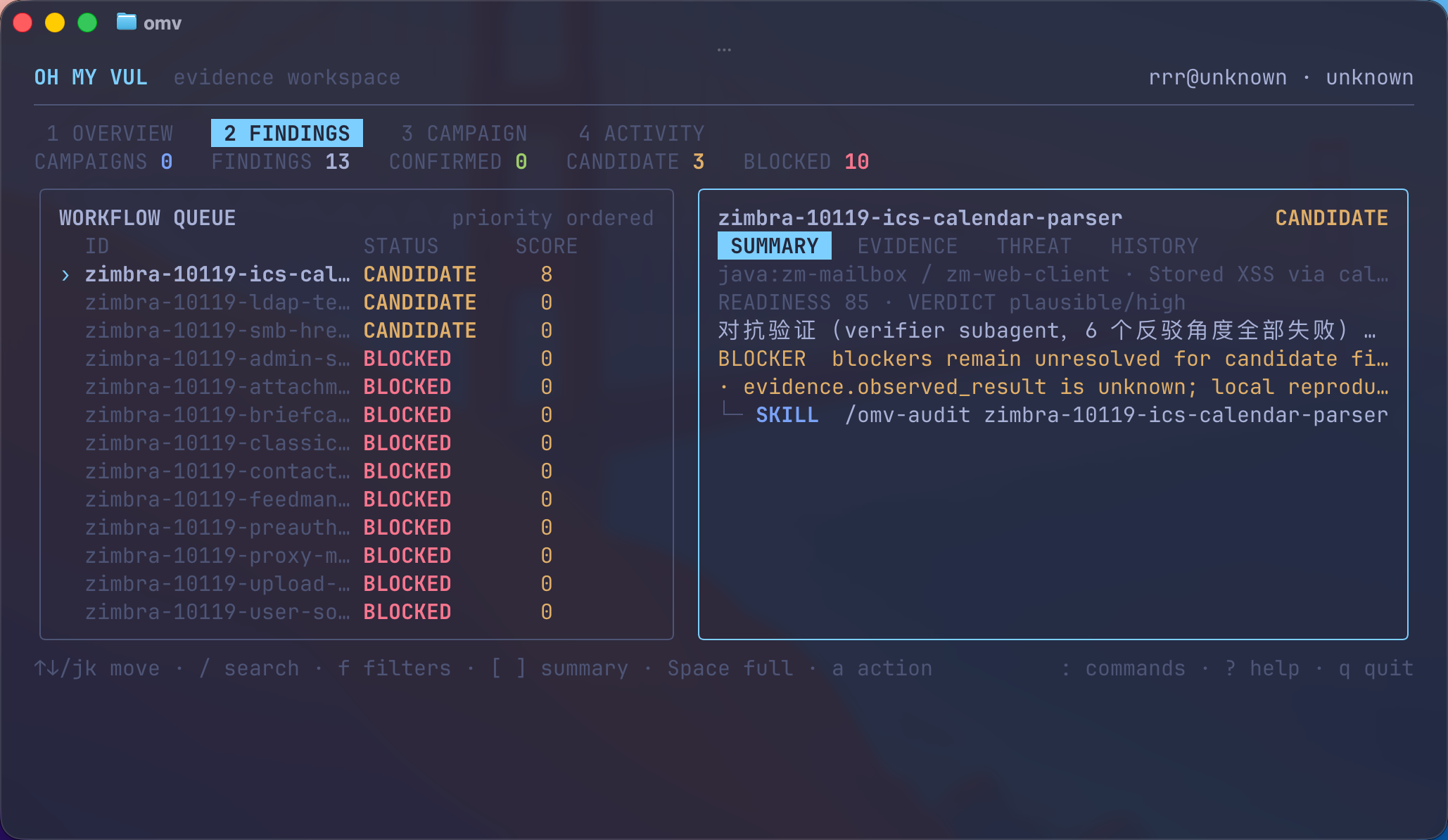Click the three-dots handle at window top
Image resolution: width=1448 pixels, height=840 pixels.
(724, 50)
